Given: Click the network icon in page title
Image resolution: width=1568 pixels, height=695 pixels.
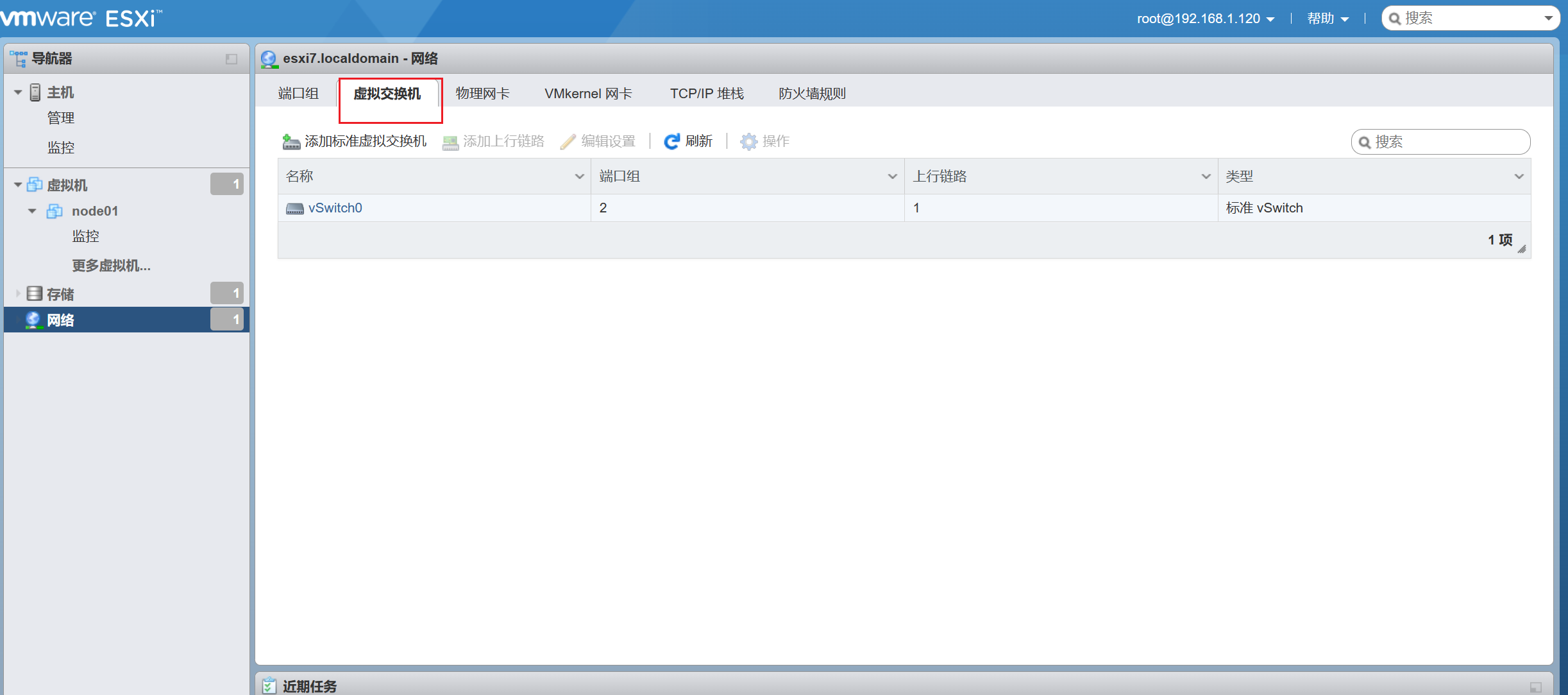Looking at the screenshot, I should pos(269,59).
